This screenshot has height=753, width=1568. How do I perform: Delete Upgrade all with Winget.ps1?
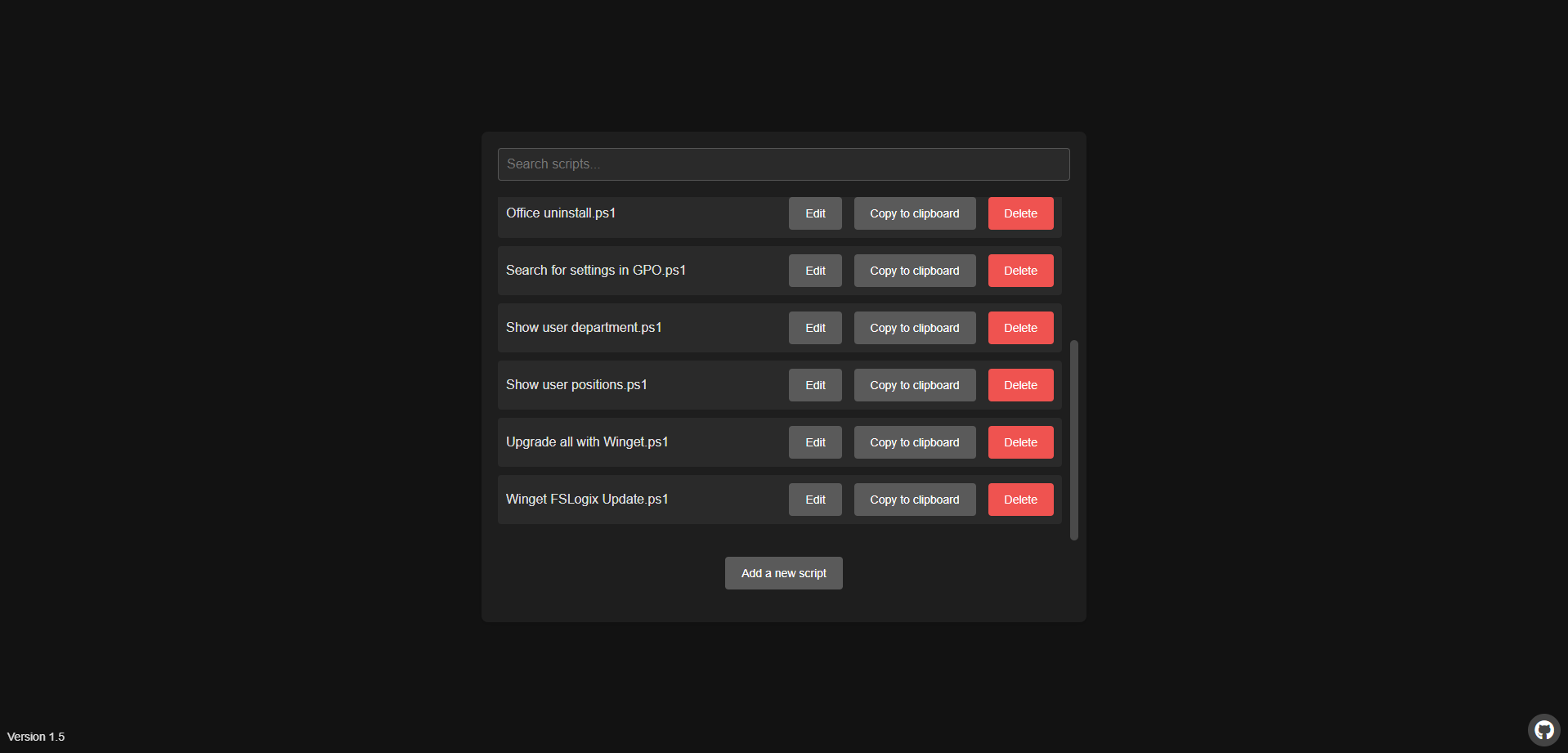(x=1020, y=442)
